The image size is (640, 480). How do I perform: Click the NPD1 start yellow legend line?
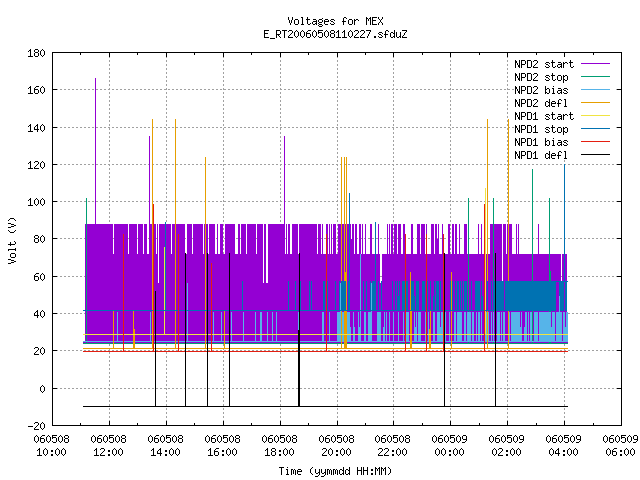click(595, 116)
